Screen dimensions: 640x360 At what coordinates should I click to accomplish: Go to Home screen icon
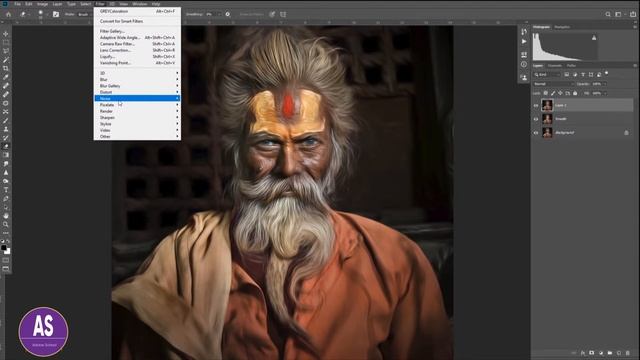[x=9, y=14]
